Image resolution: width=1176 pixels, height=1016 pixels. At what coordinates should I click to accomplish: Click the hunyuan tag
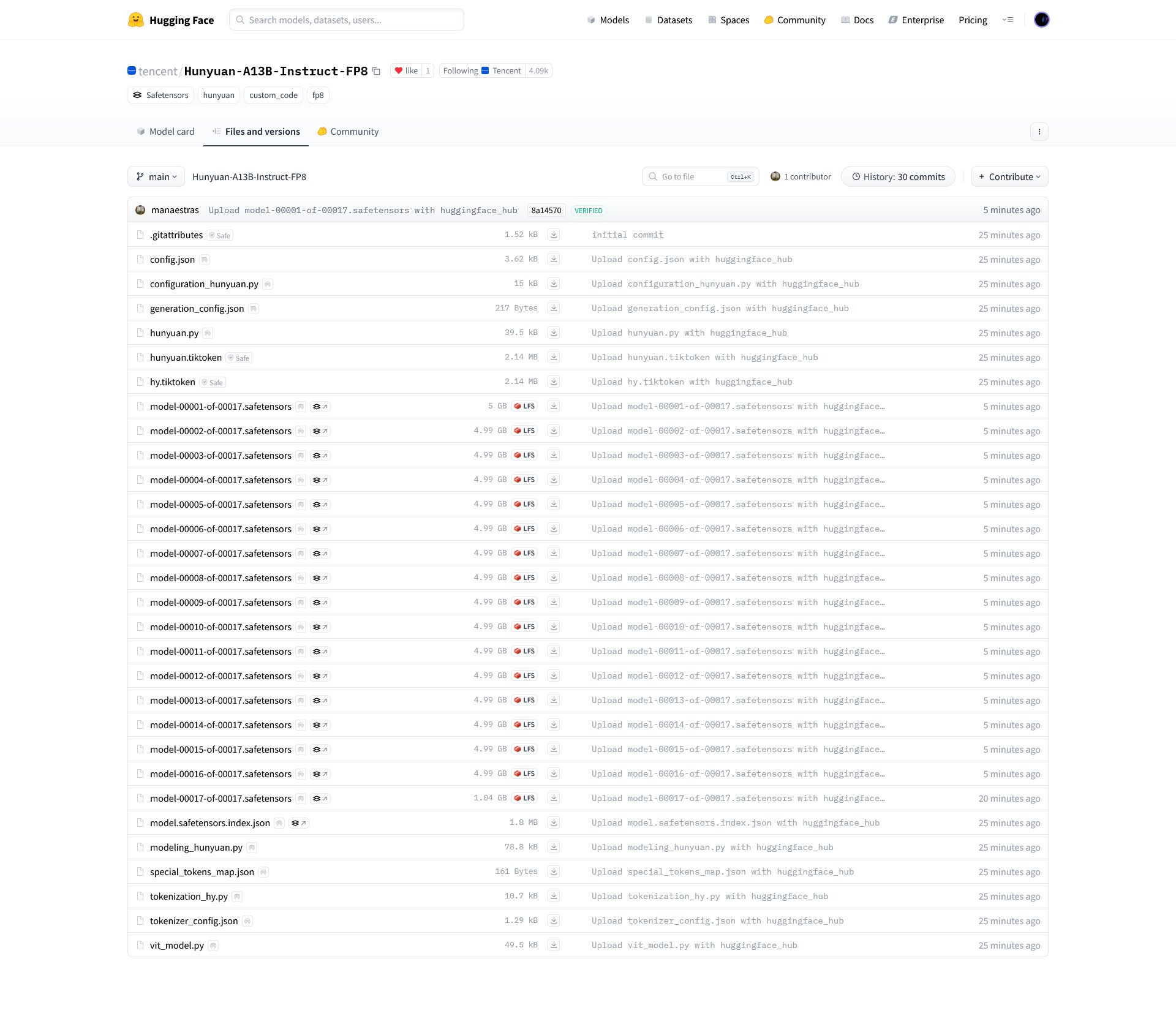pyautogui.click(x=219, y=96)
